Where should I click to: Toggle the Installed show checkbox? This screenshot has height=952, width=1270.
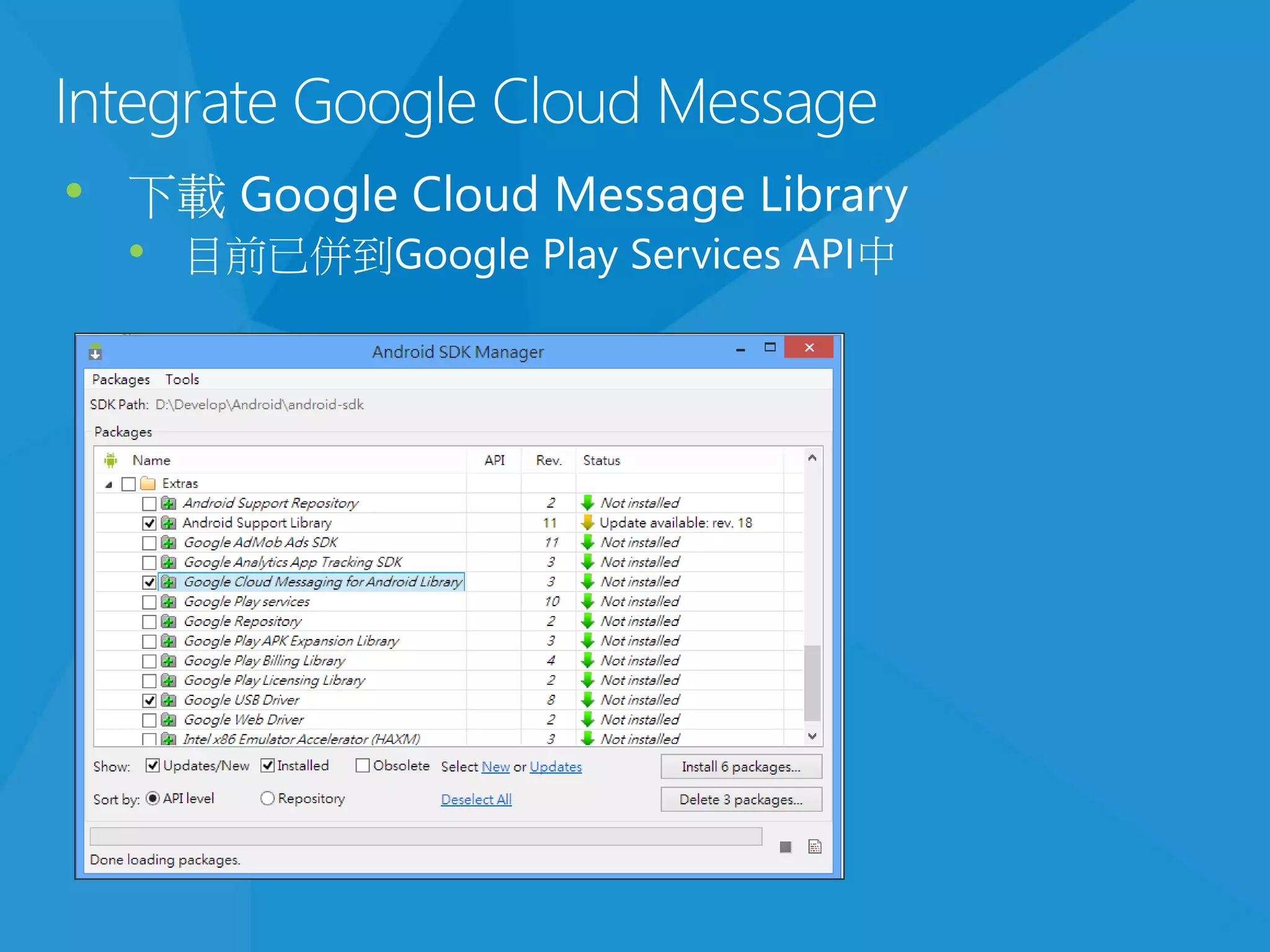[x=268, y=765]
